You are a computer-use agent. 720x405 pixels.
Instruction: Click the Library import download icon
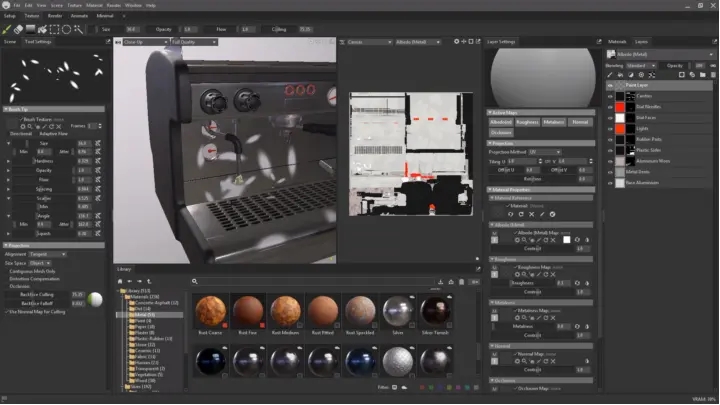(440, 282)
